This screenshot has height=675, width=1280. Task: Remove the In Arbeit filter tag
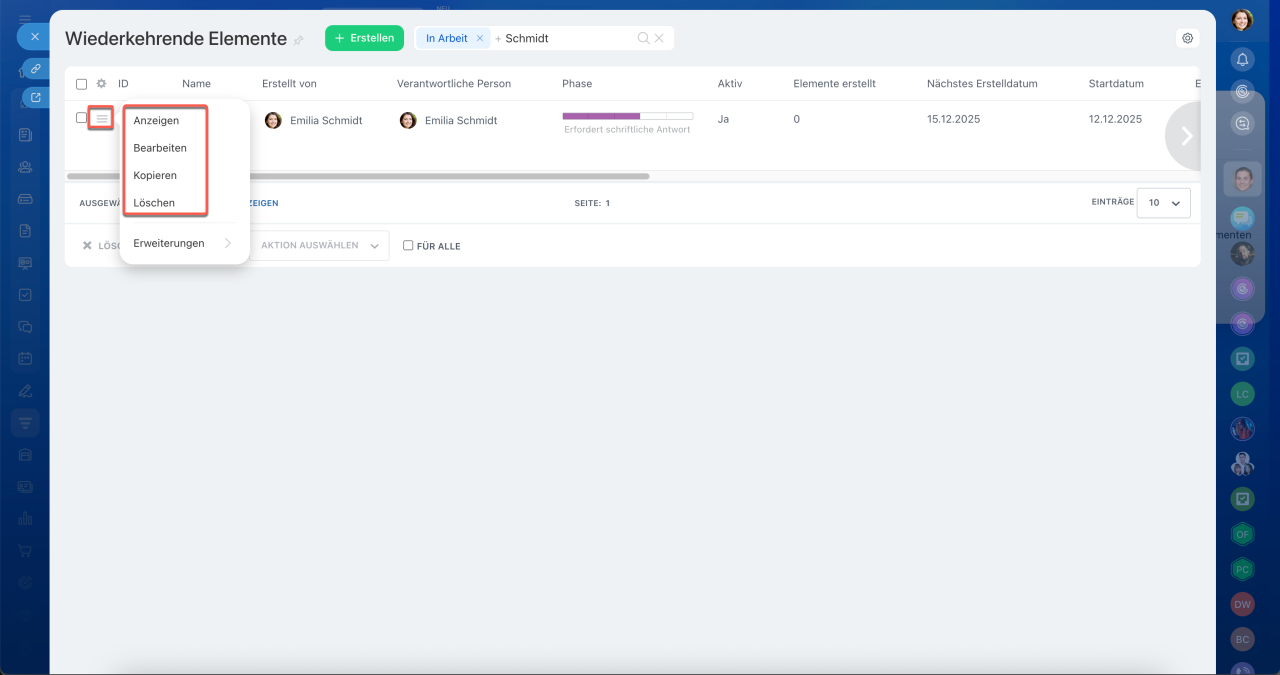coord(479,38)
